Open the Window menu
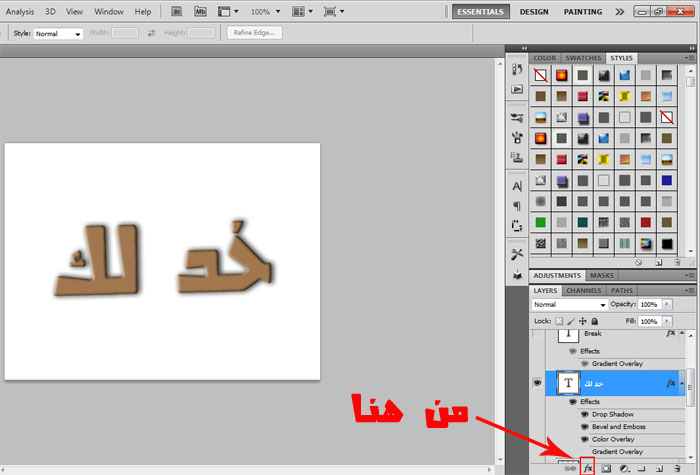Viewport: 700px width, 475px height. point(109,12)
